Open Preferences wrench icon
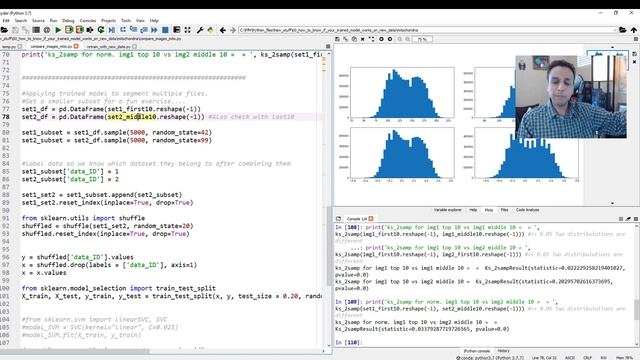 [x=200, y=30]
